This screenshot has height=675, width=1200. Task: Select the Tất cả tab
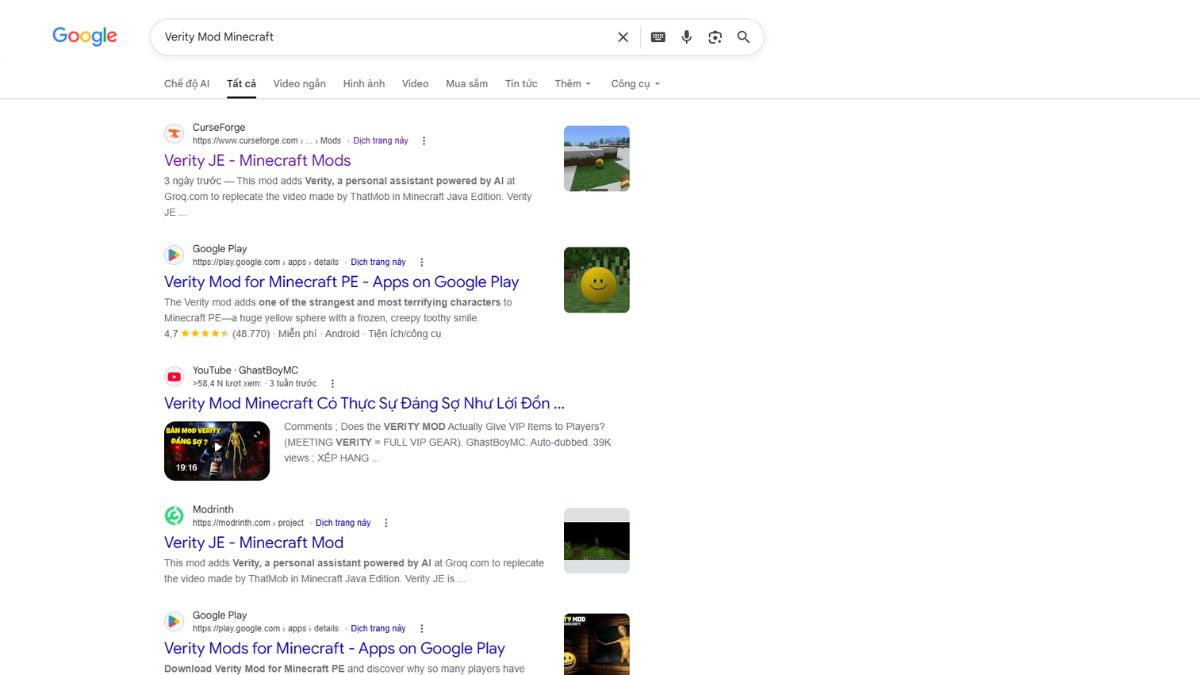click(x=241, y=84)
